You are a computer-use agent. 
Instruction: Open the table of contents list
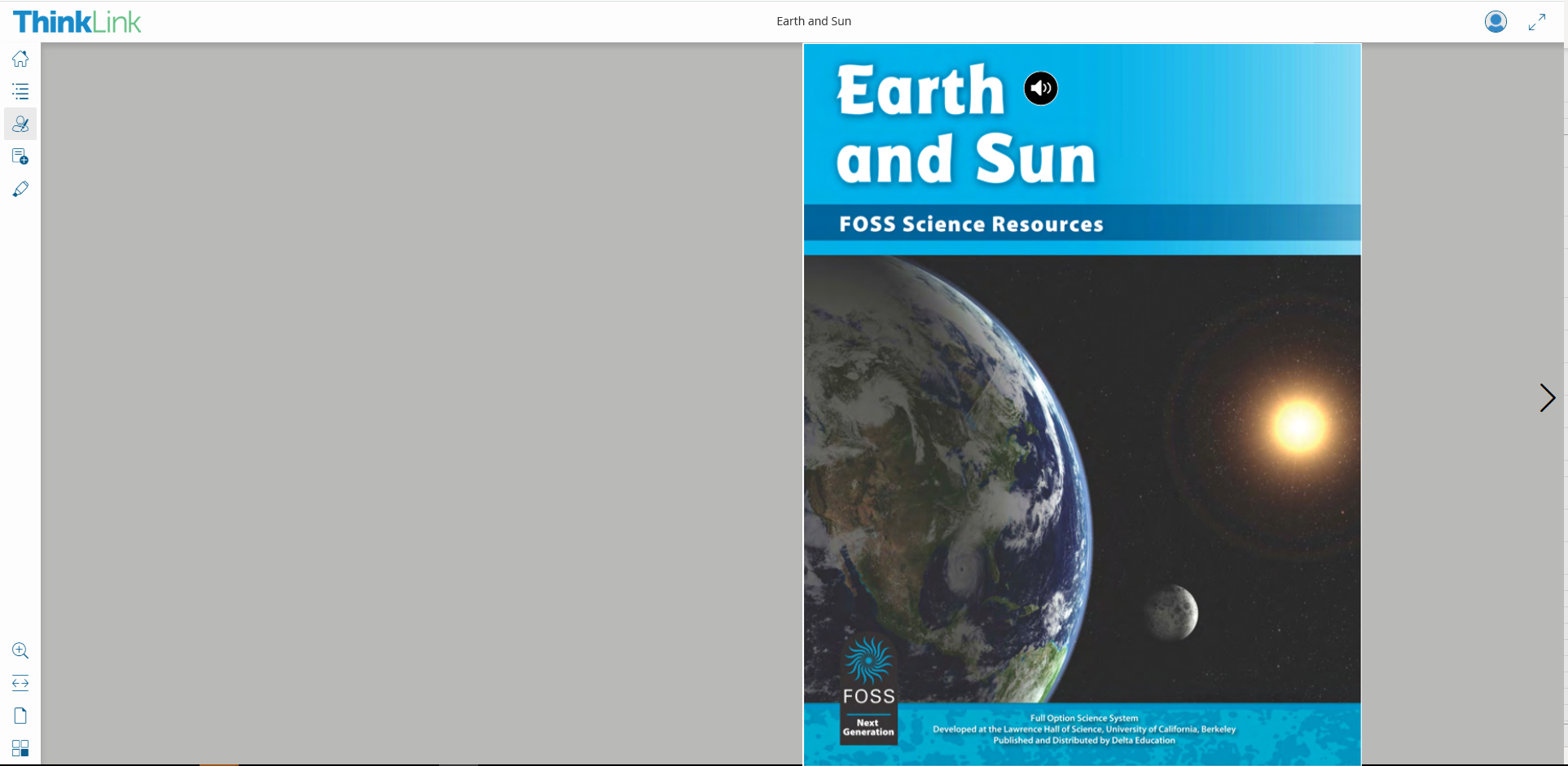click(x=20, y=91)
